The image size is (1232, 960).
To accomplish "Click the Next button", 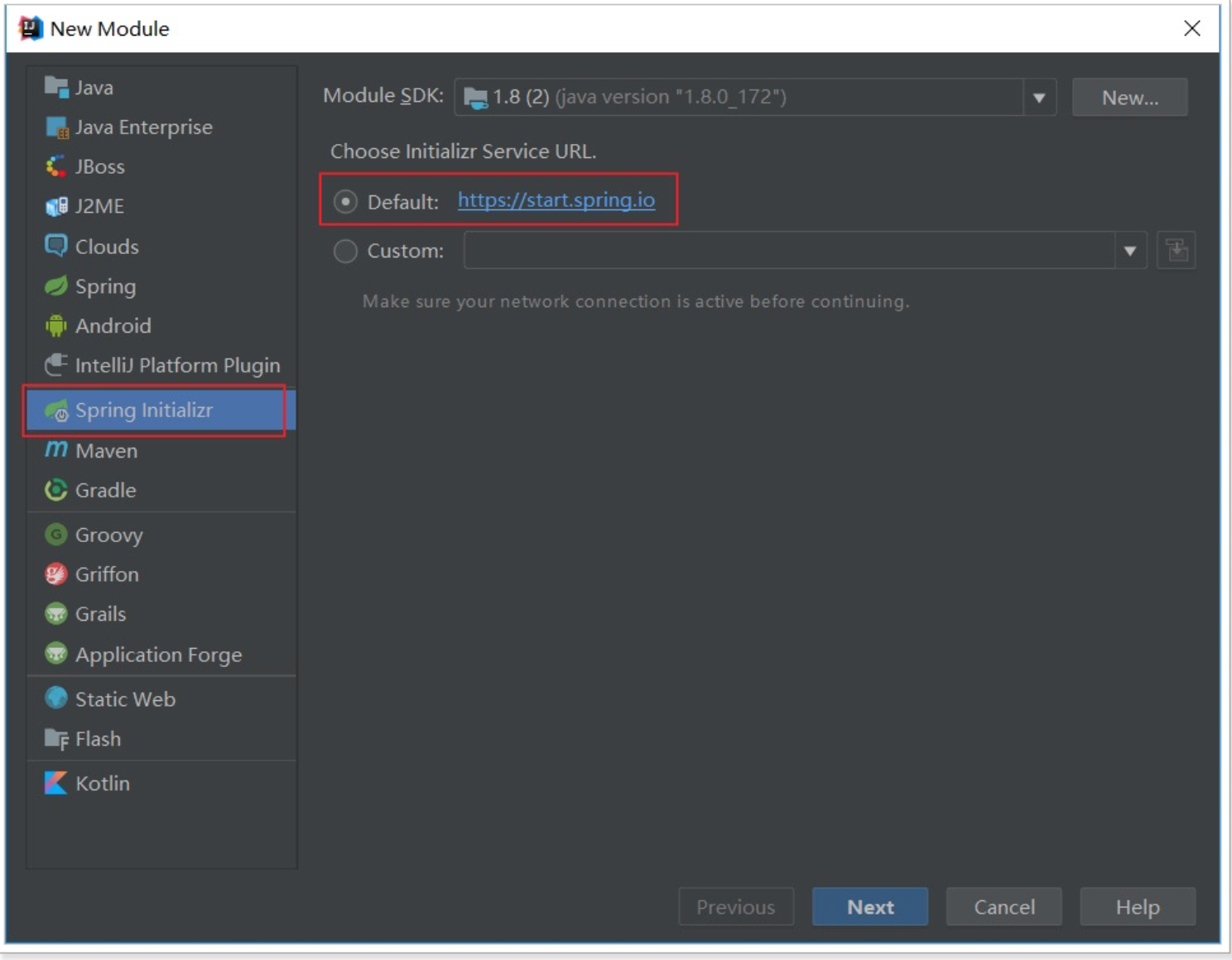I will point(870,907).
